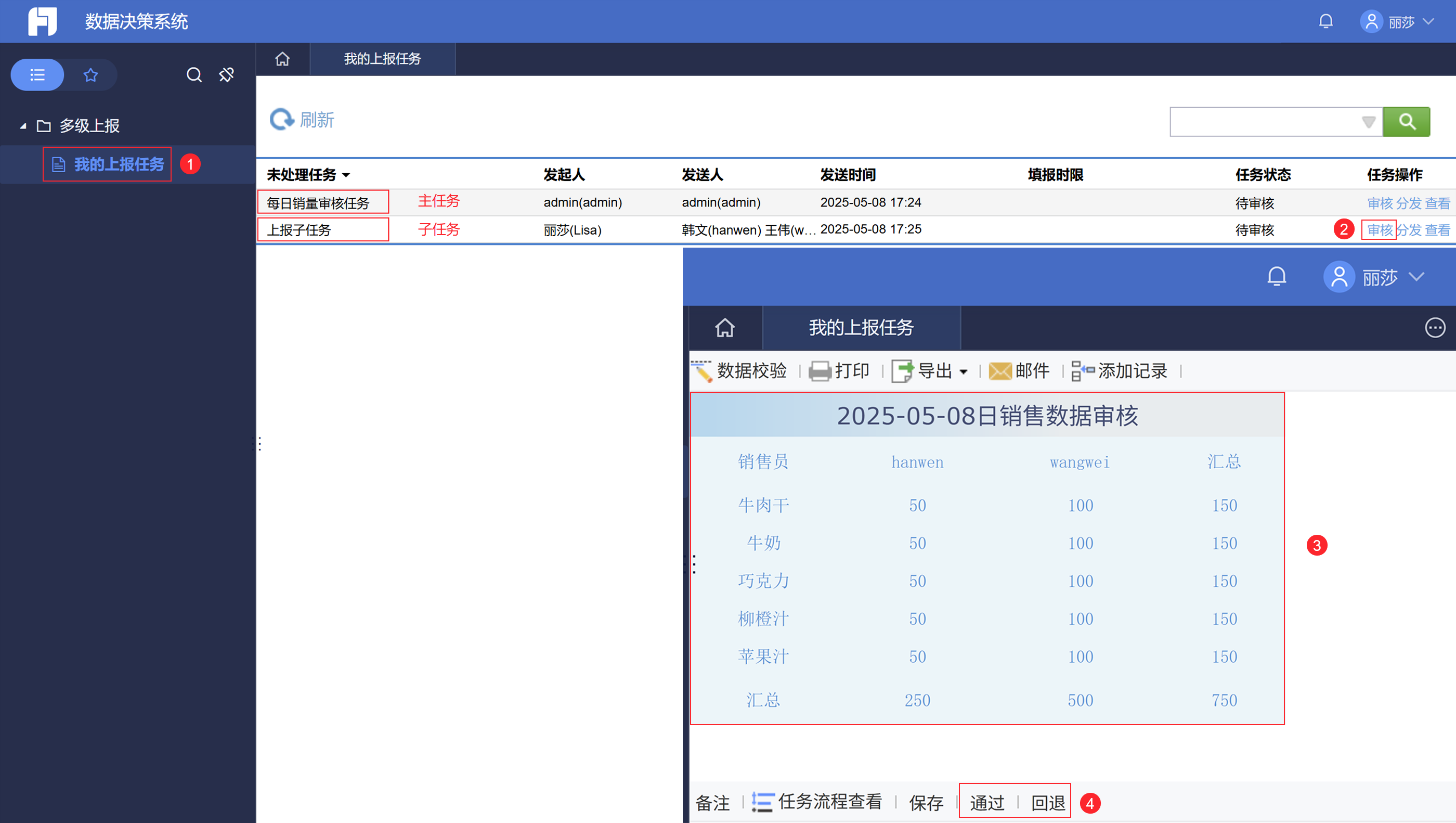The height and width of the screenshot is (823, 1456).
Task: Click 查看 link for 每日销量审核任务 row
Action: tap(1437, 203)
